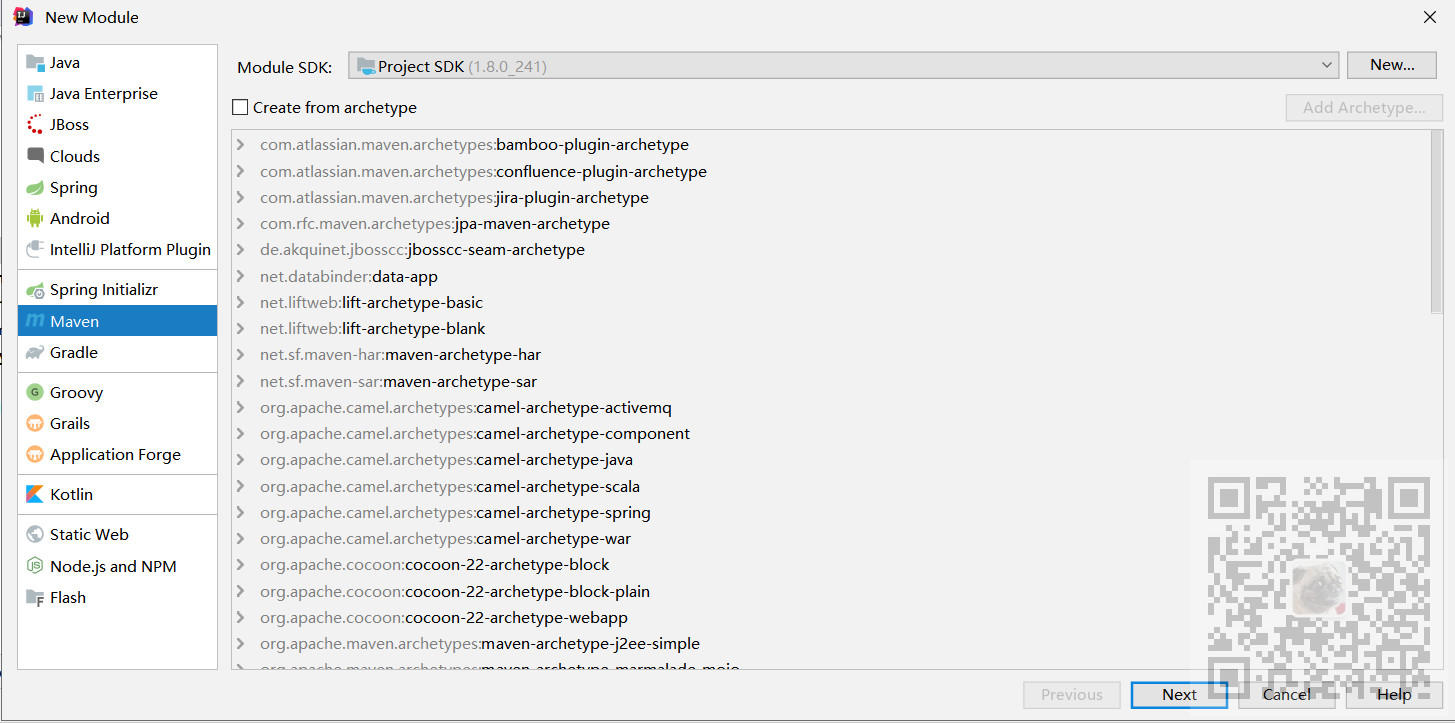The height and width of the screenshot is (723, 1455).
Task: Select the Kotlin logo icon
Action: (35, 495)
